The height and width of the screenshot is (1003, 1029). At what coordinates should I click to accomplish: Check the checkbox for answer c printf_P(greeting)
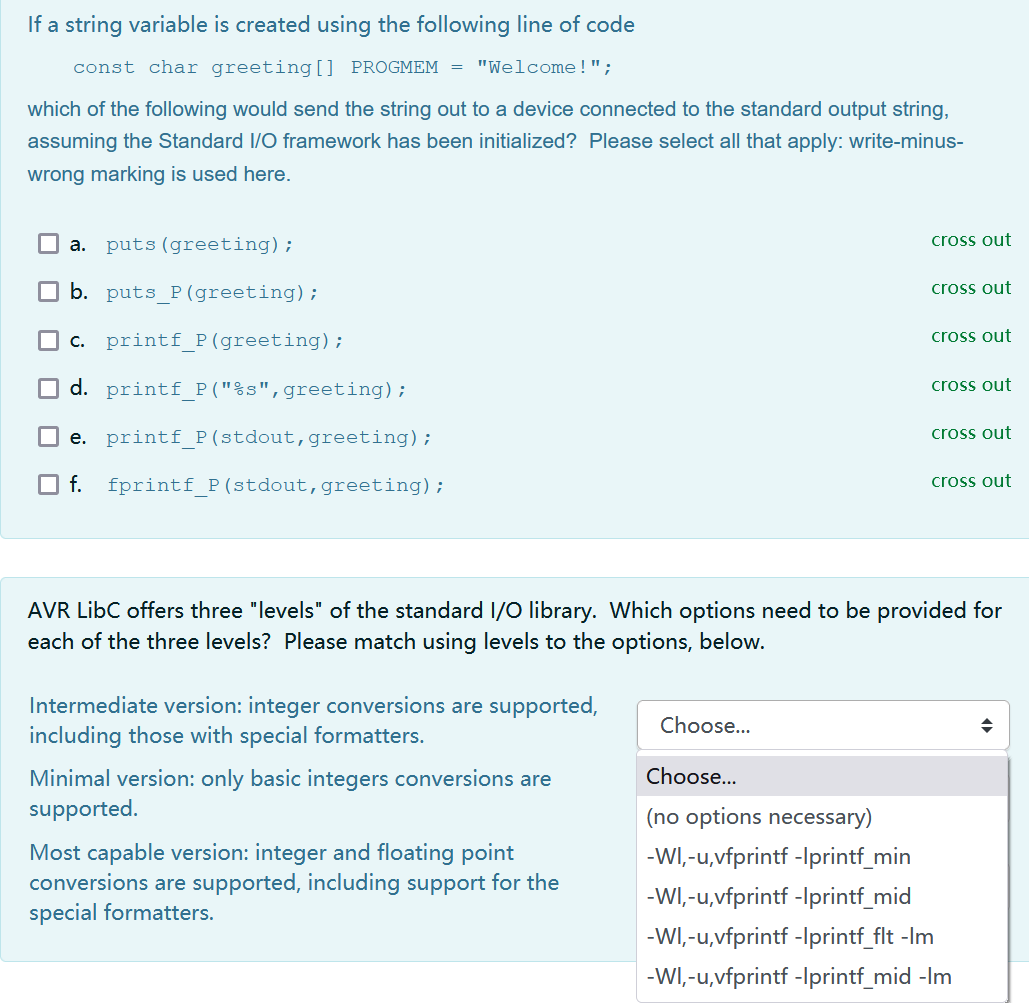click(x=47, y=340)
